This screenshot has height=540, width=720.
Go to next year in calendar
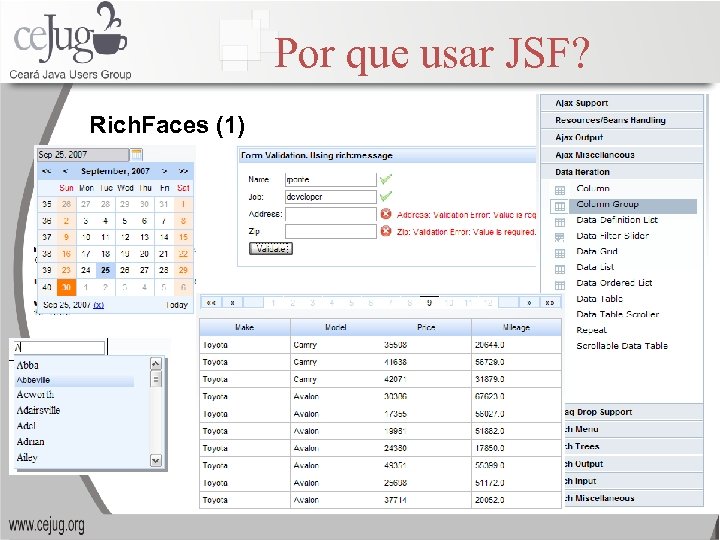coord(183,171)
